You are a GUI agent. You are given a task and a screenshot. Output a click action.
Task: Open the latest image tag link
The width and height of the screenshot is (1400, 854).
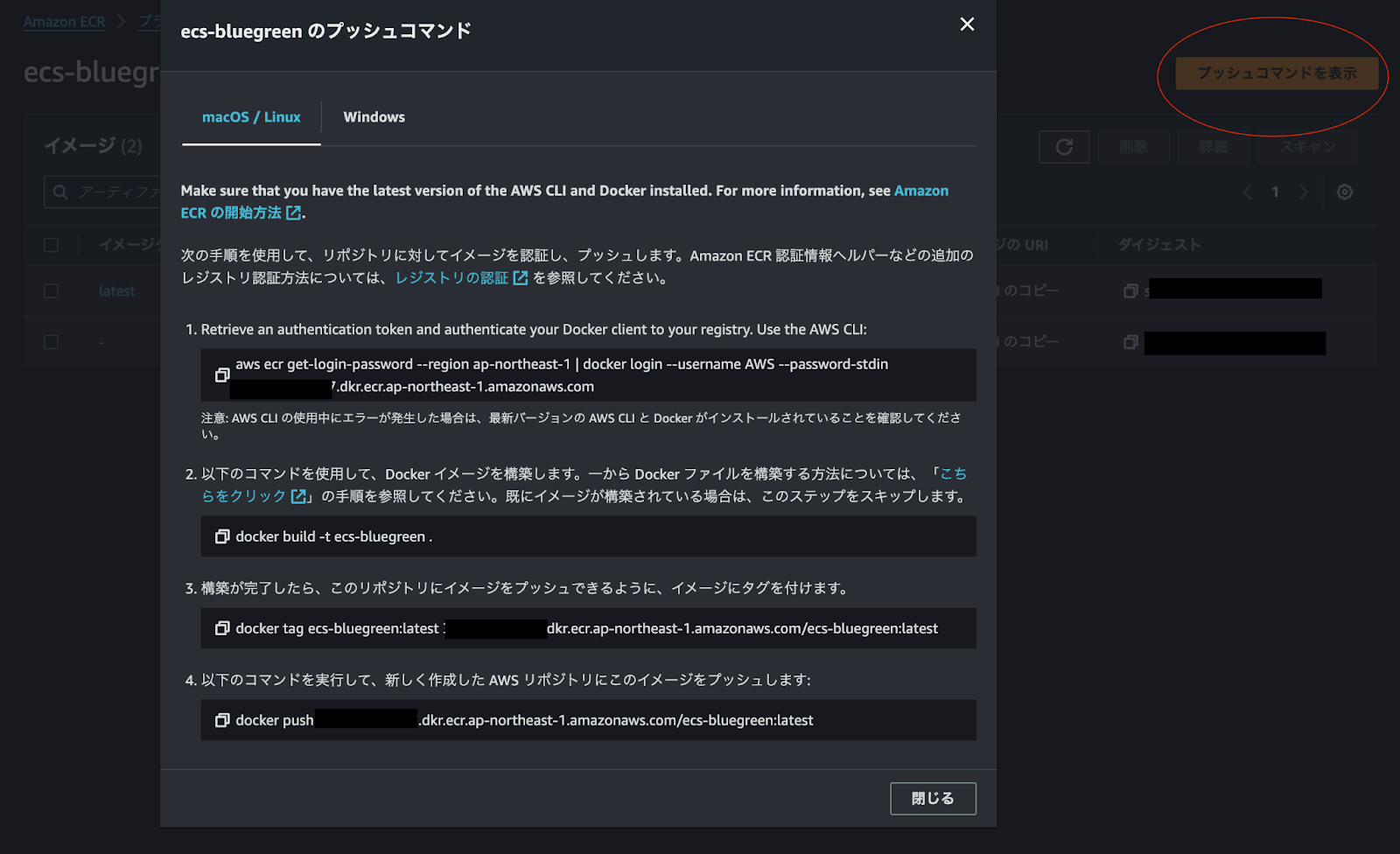pyautogui.click(x=117, y=291)
